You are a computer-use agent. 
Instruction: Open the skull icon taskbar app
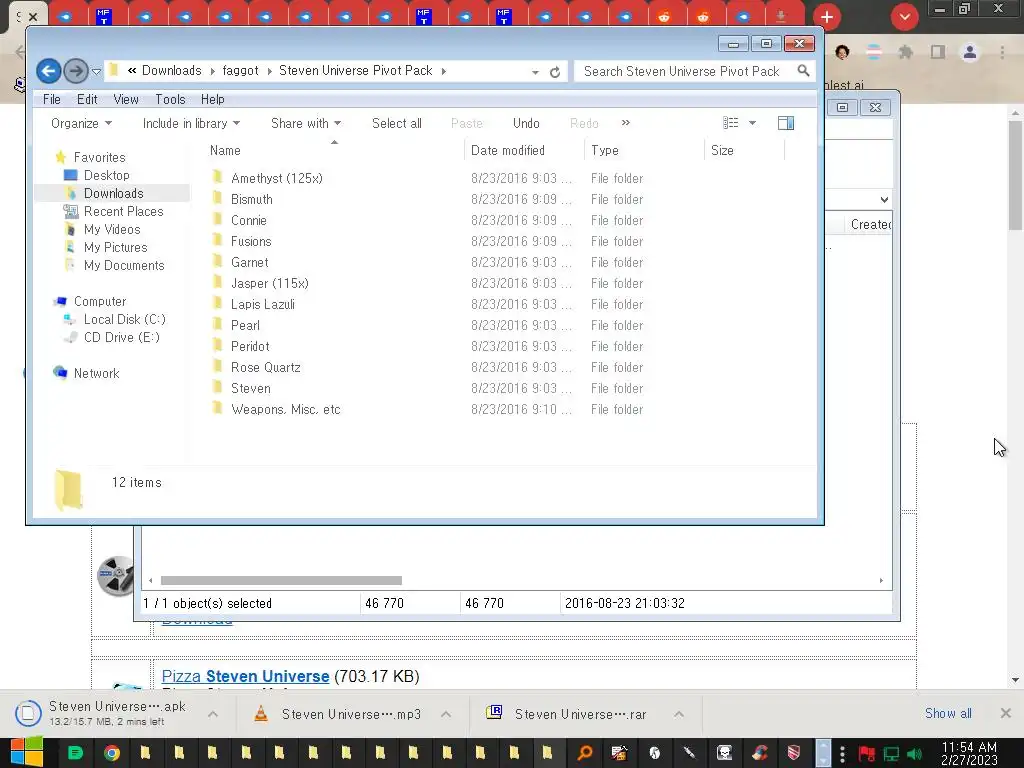(x=724, y=753)
